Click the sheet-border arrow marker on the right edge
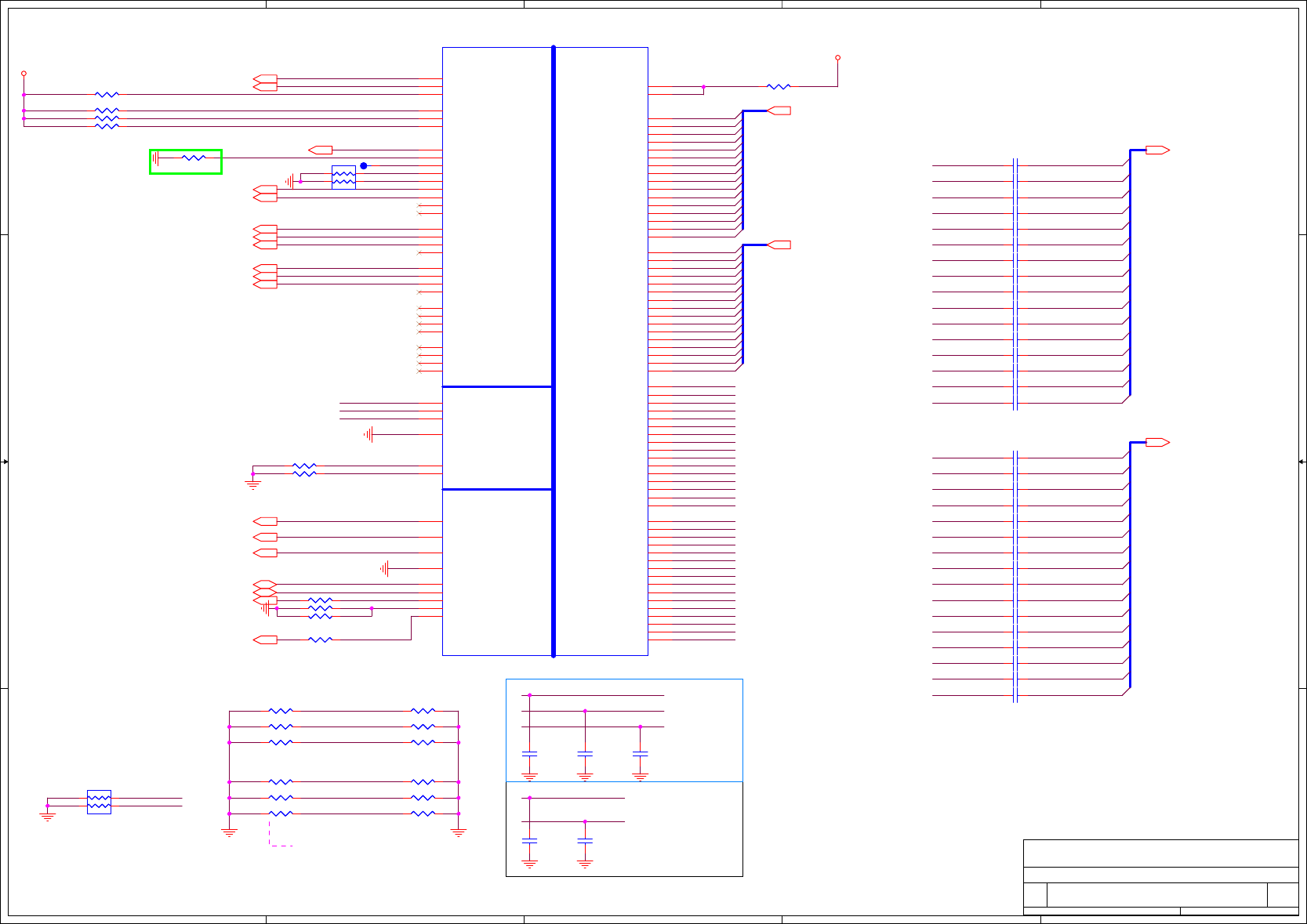Image resolution: width=1307 pixels, height=924 pixels. 1302,462
